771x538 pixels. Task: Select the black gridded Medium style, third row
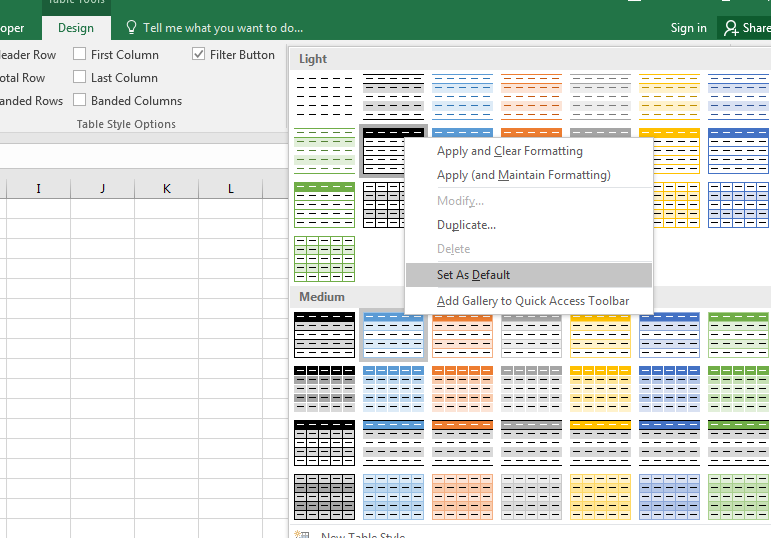tap(325, 443)
